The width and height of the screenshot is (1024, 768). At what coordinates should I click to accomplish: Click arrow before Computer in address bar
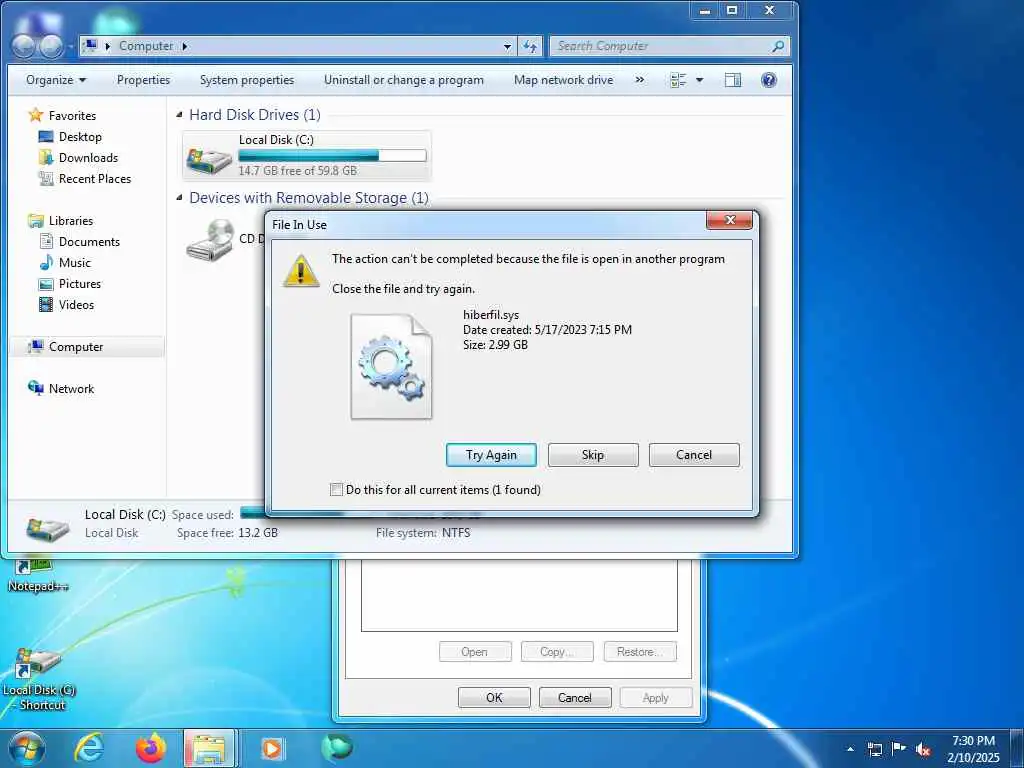pos(108,46)
